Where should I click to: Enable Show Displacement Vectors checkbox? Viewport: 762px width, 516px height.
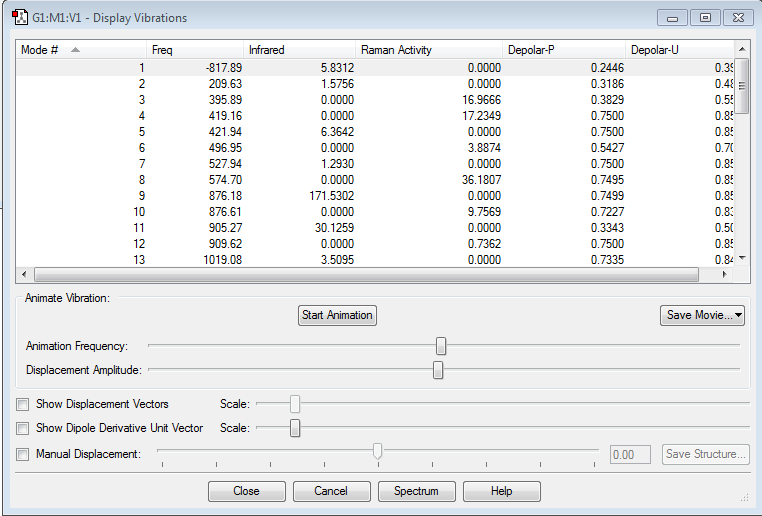click(x=22, y=404)
